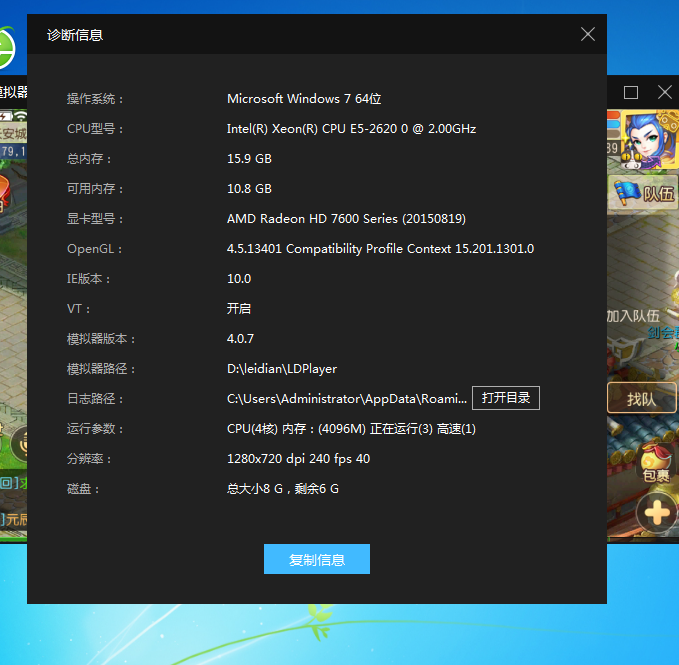
Task: Open log directory with 打开目录 button
Action: [506, 398]
